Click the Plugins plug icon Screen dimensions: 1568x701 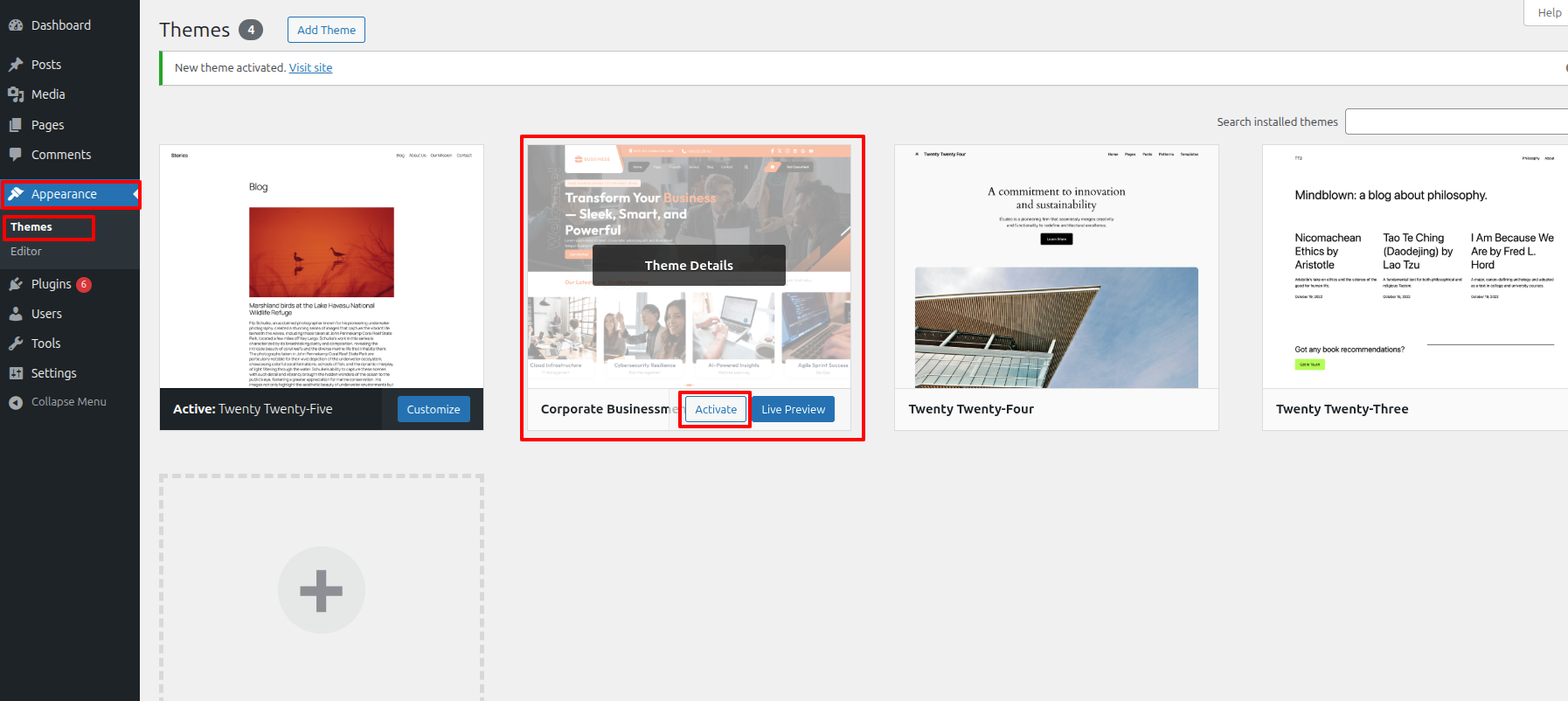[x=16, y=284]
